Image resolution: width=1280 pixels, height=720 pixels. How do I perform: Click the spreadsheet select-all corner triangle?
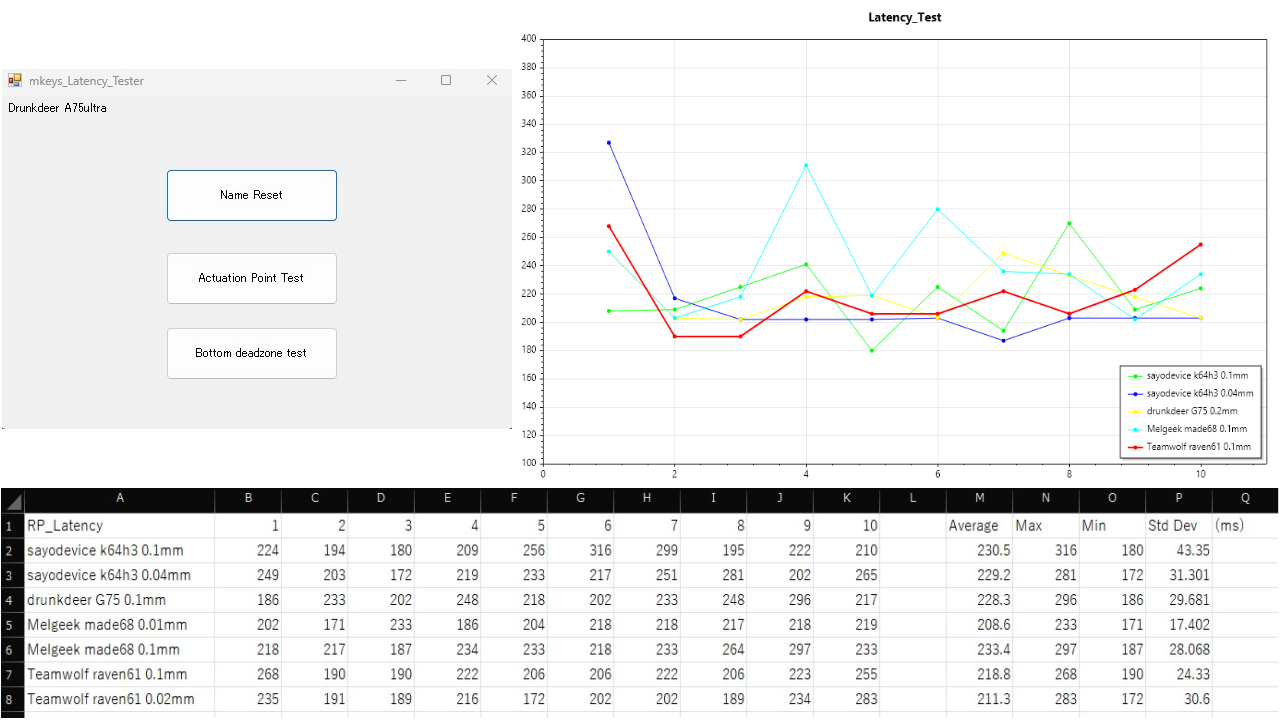point(13,500)
